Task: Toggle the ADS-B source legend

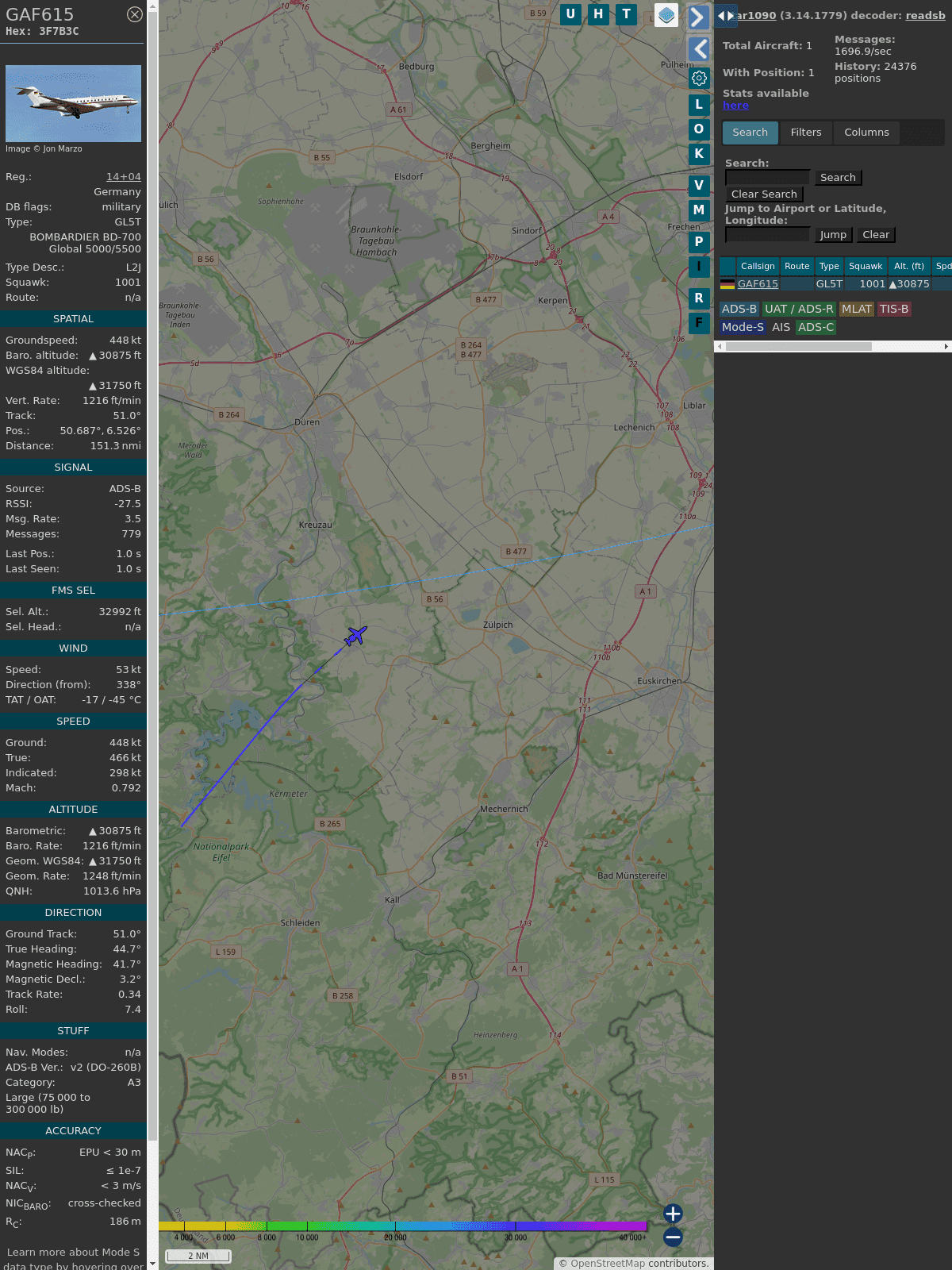Action: (739, 310)
